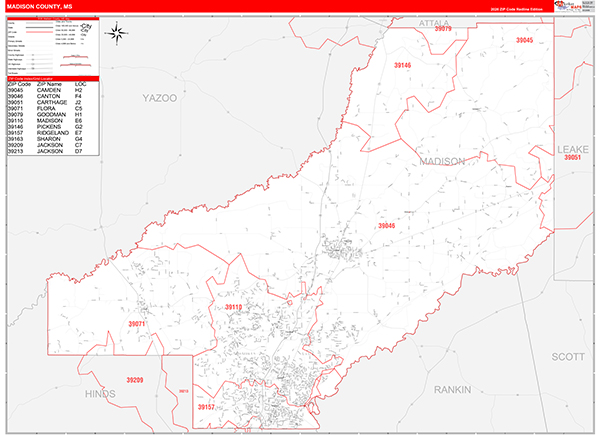Screen dimensions: 600x435
Task: Click the red 39209 ZIP label on the map
Action: pyautogui.click(x=135, y=380)
